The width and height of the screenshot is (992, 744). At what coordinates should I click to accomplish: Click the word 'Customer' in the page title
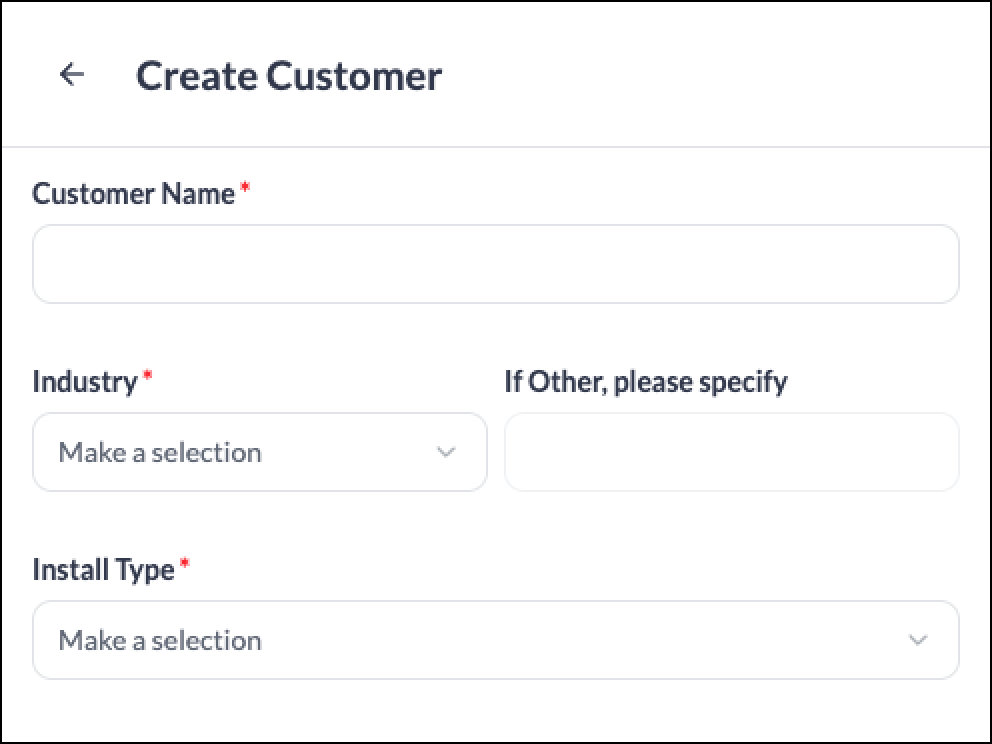tap(354, 76)
